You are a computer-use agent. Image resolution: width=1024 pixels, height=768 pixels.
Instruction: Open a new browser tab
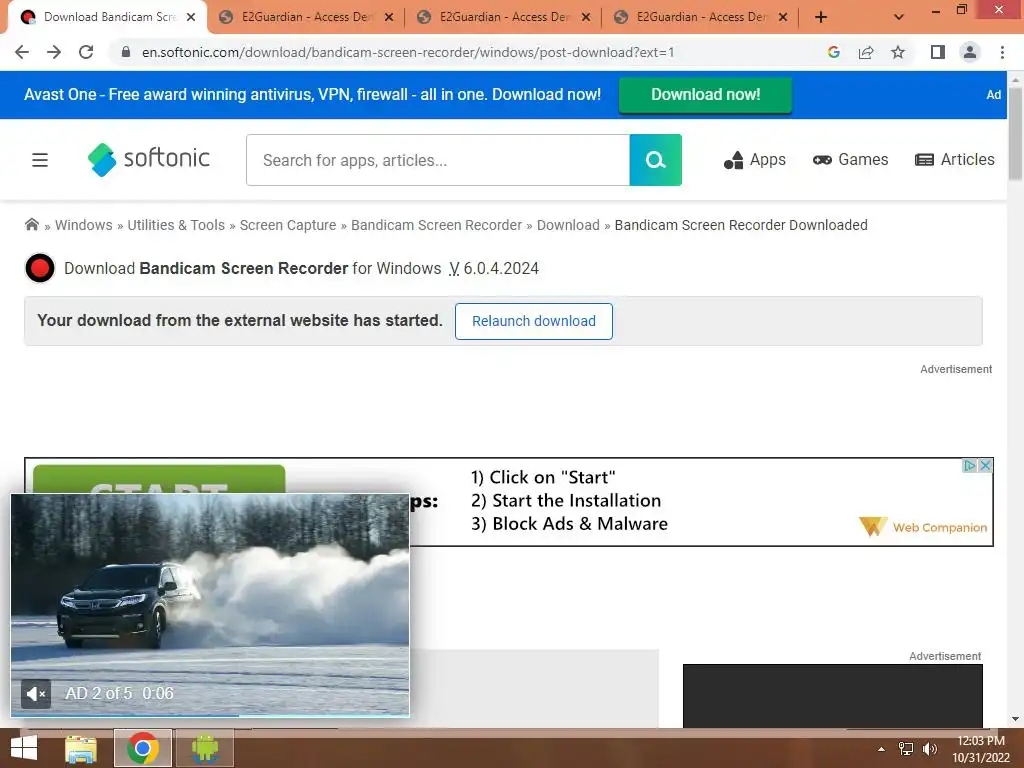click(821, 17)
